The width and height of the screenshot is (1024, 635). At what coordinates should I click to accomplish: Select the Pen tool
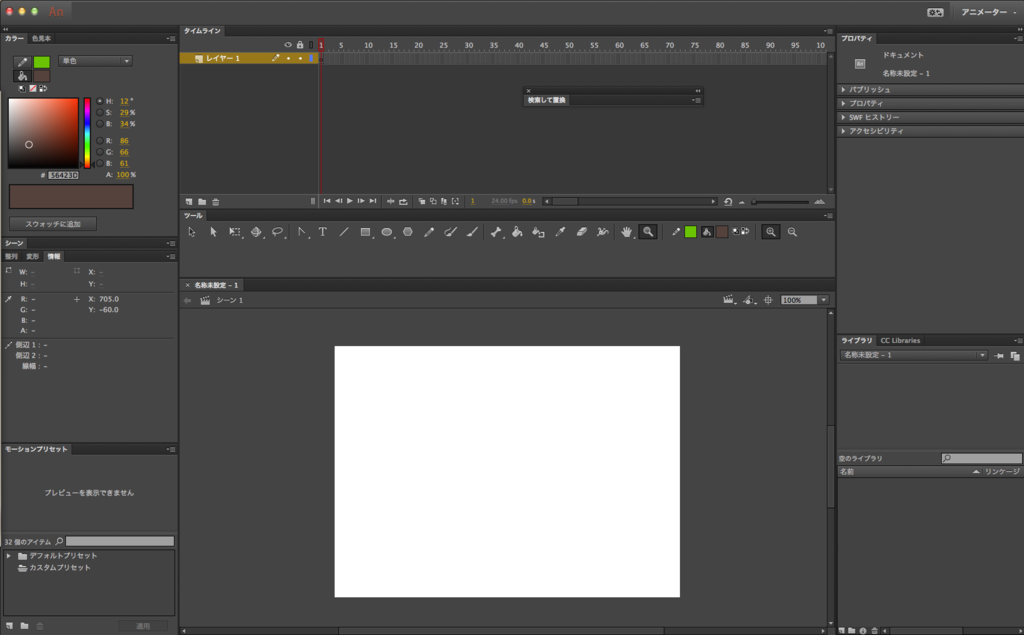tap(301, 232)
